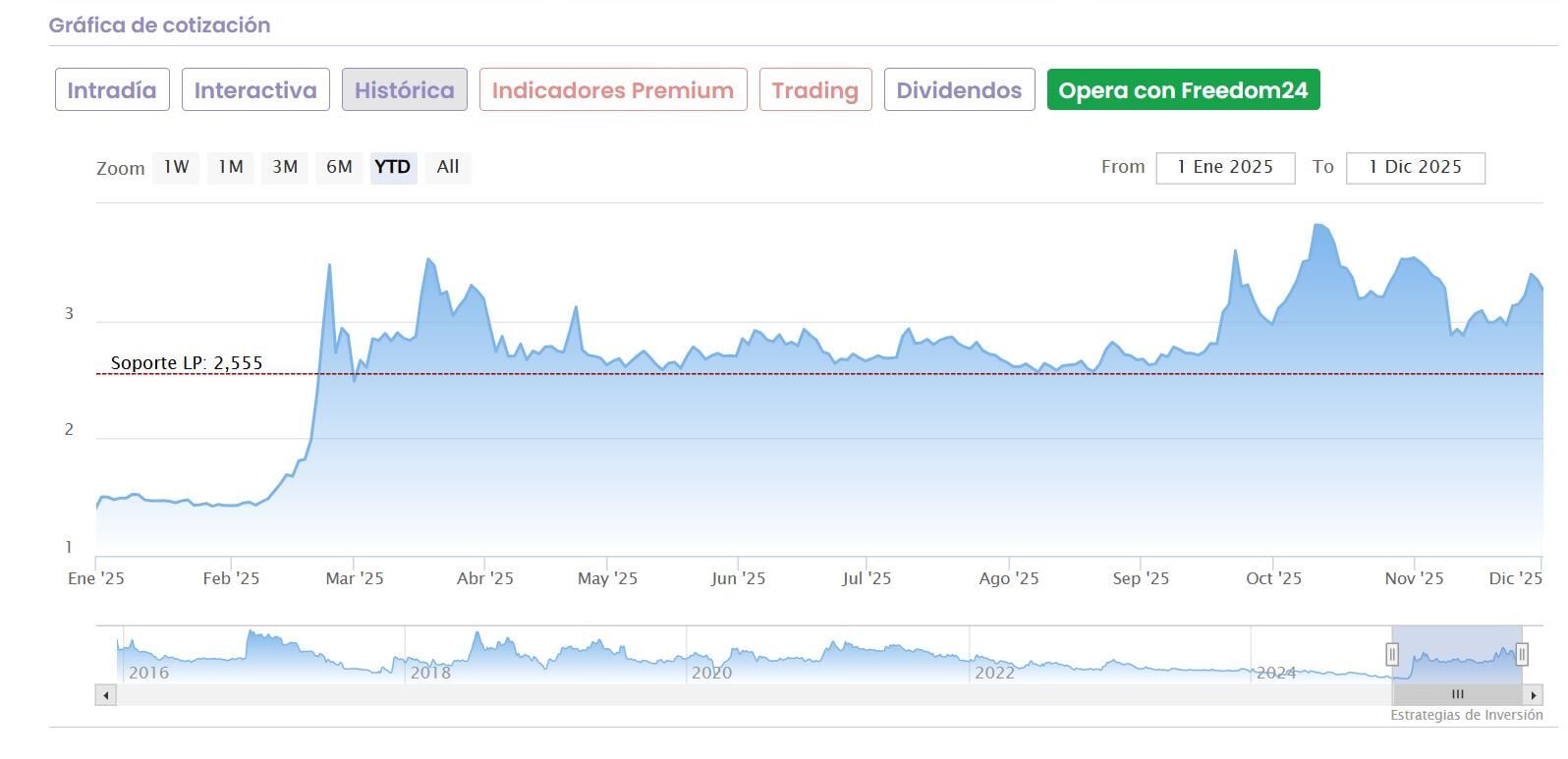Click the Abr '25 axis label

(x=485, y=578)
